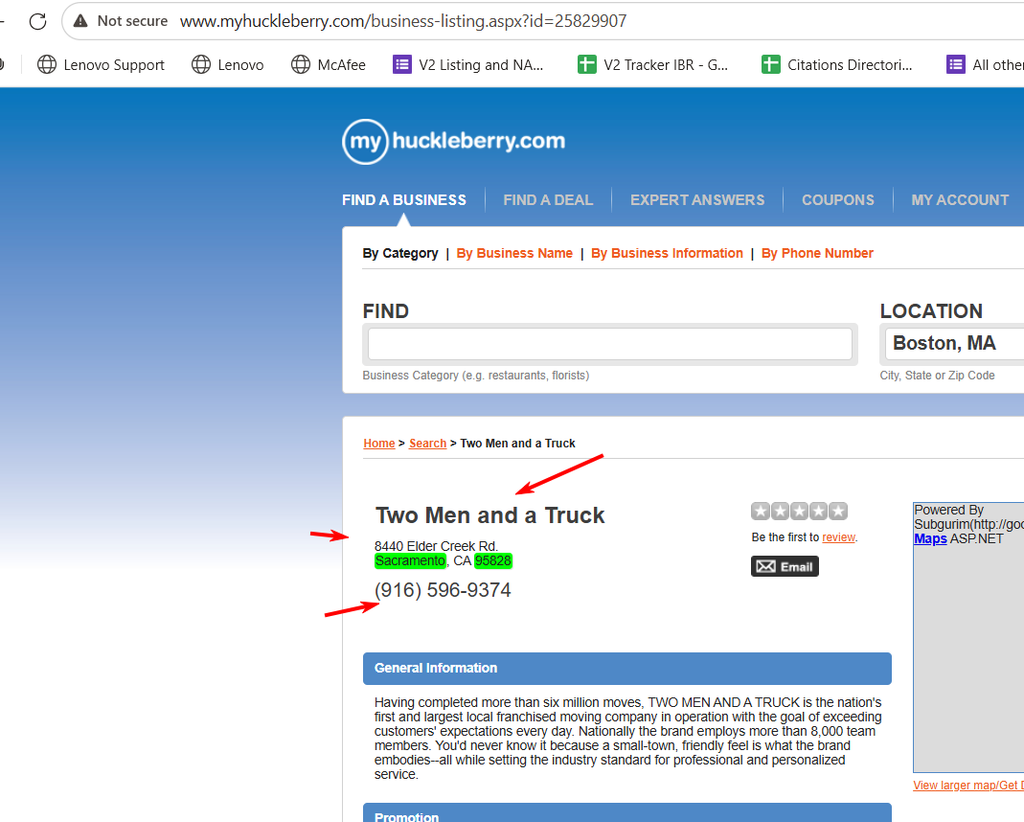This screenshot has height=822, width=1024.
Task: Switch to the FIND A DEAL tab
Action: 548,200
